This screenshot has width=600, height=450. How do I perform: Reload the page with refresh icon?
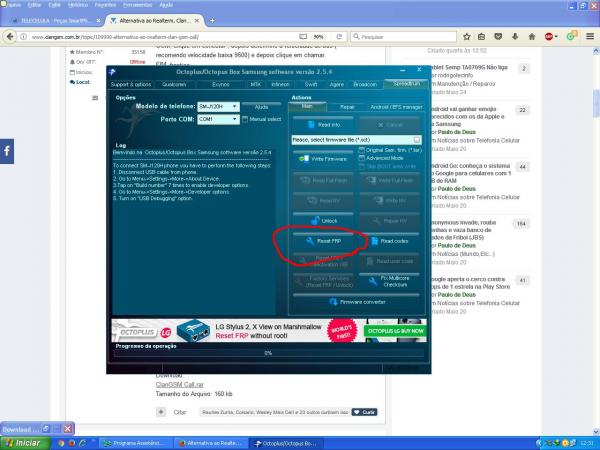(x=339, y=37)
